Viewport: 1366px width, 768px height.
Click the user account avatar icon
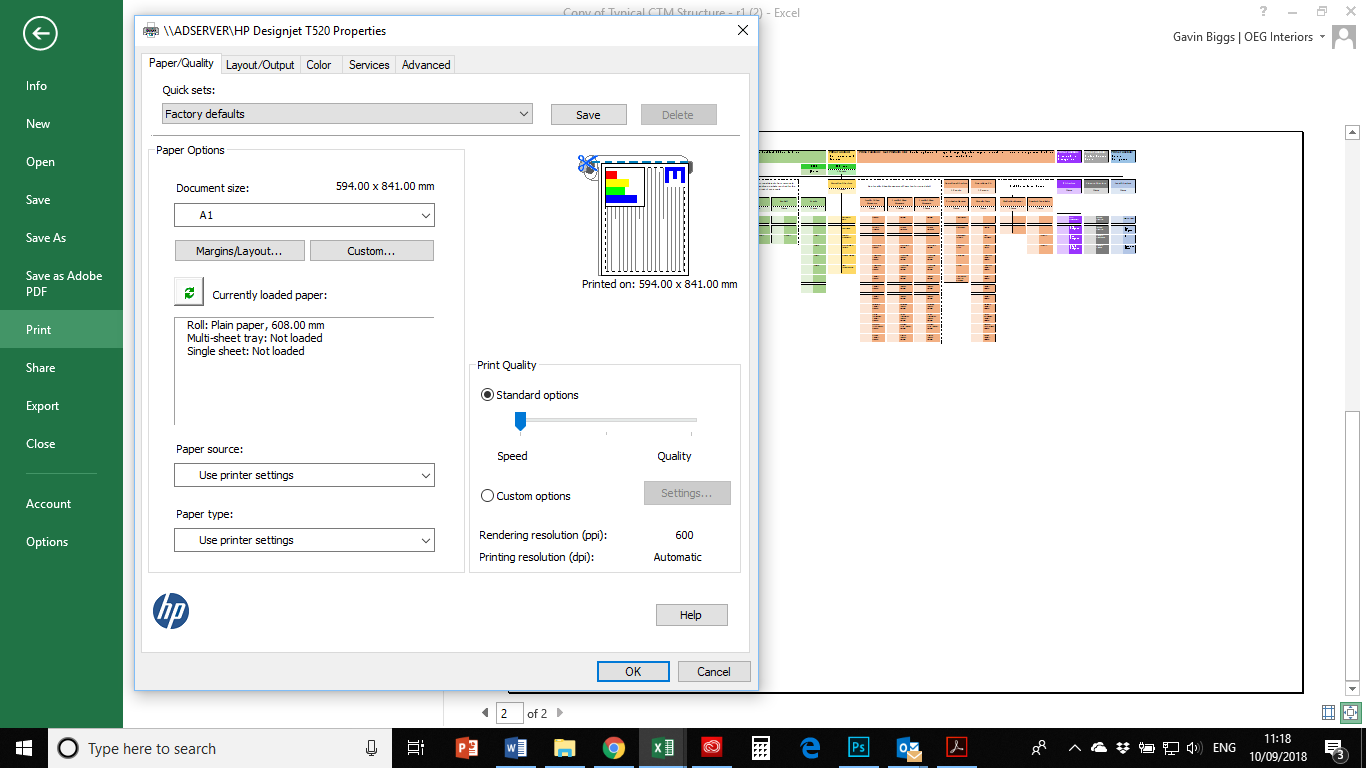tap(1343, 37)
